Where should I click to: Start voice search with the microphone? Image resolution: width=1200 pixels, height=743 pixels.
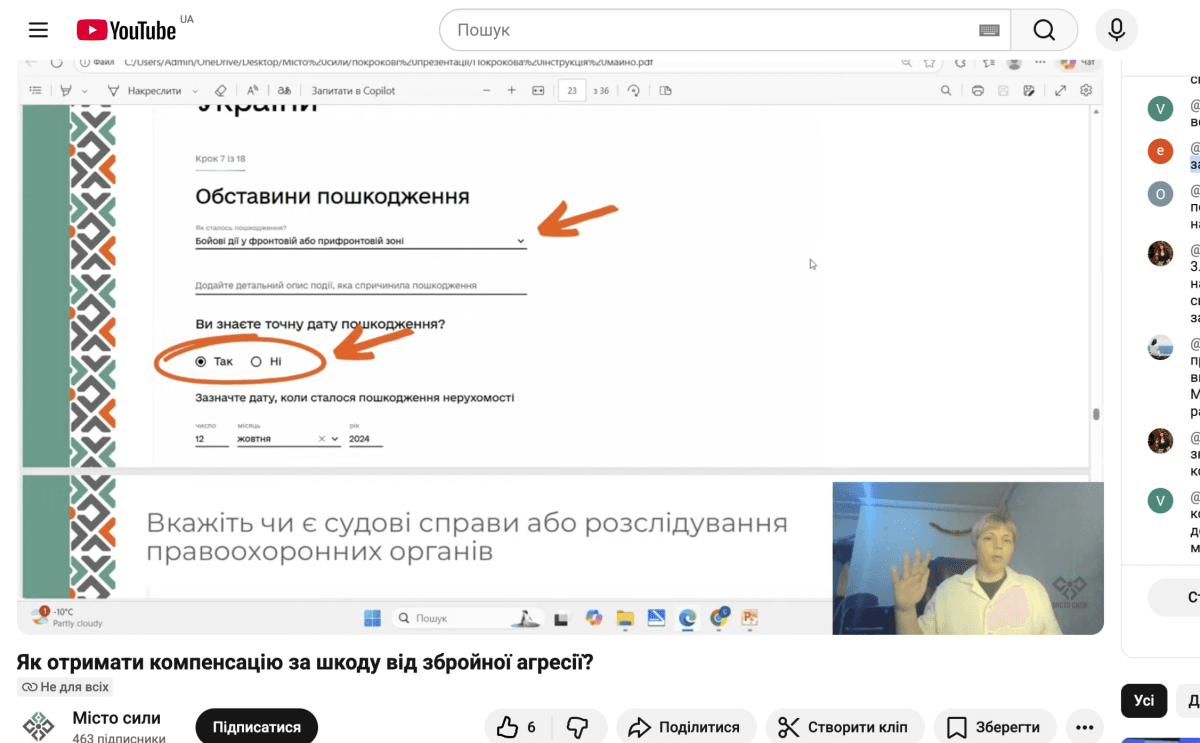[1116, 30]
